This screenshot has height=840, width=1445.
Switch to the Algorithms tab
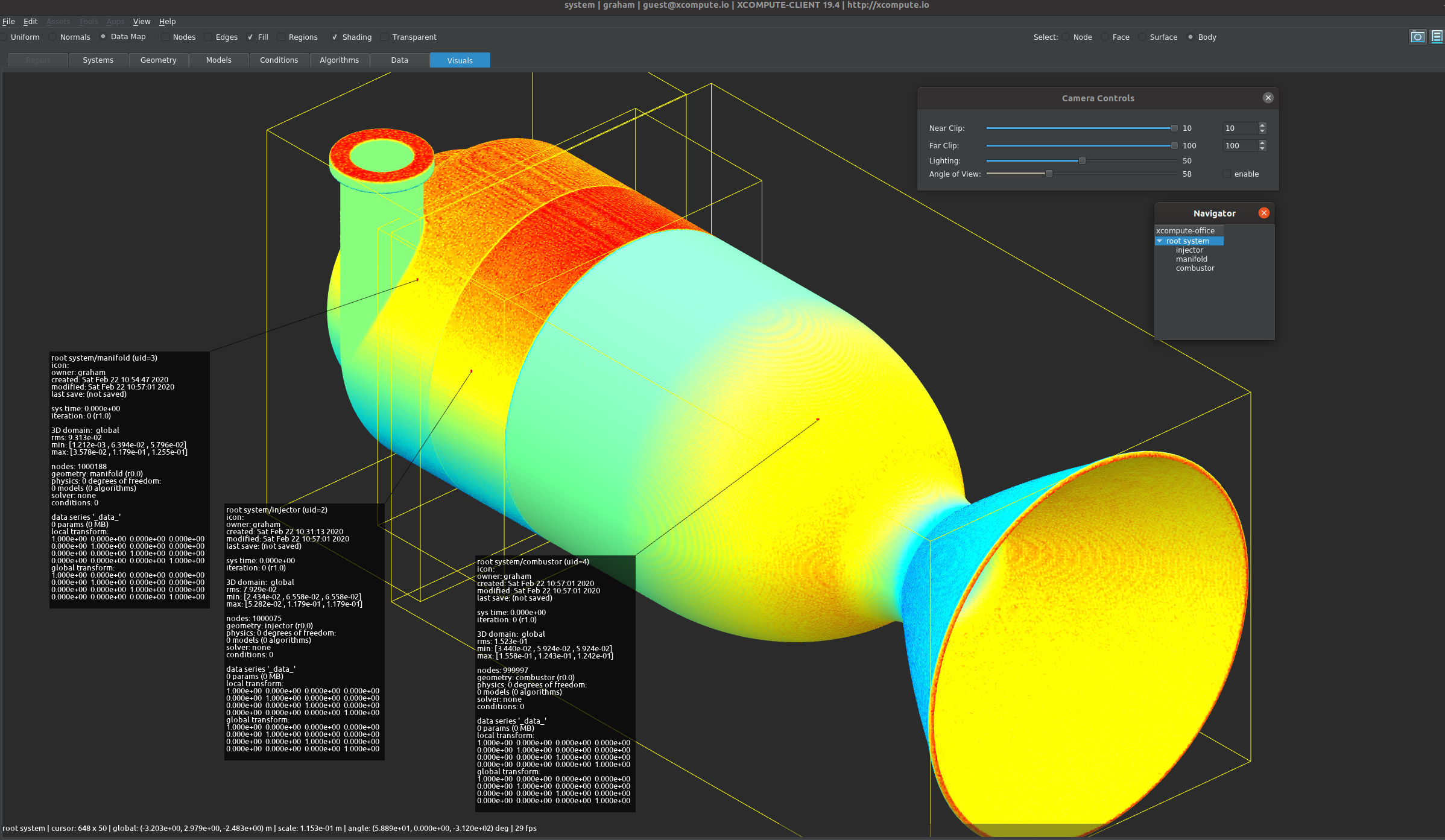click(x=340, y=60)
